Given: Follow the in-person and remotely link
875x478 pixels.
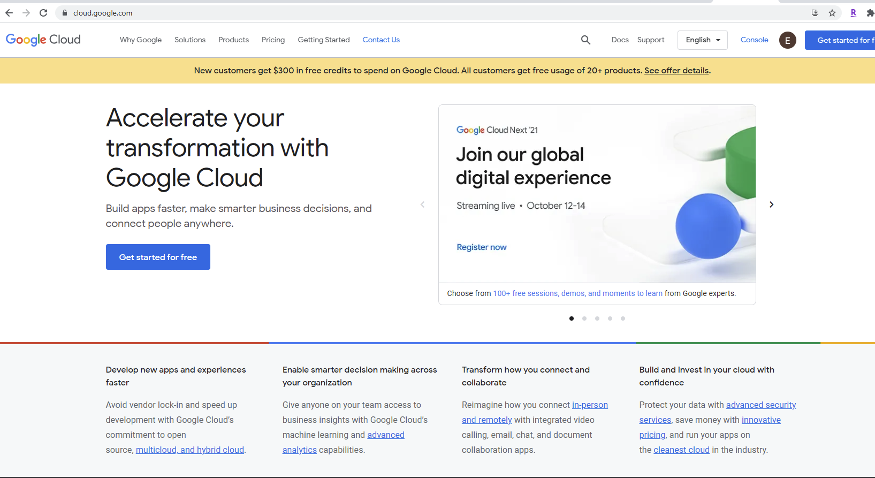Looking at the screenshot, I should [x=535, y=412].
